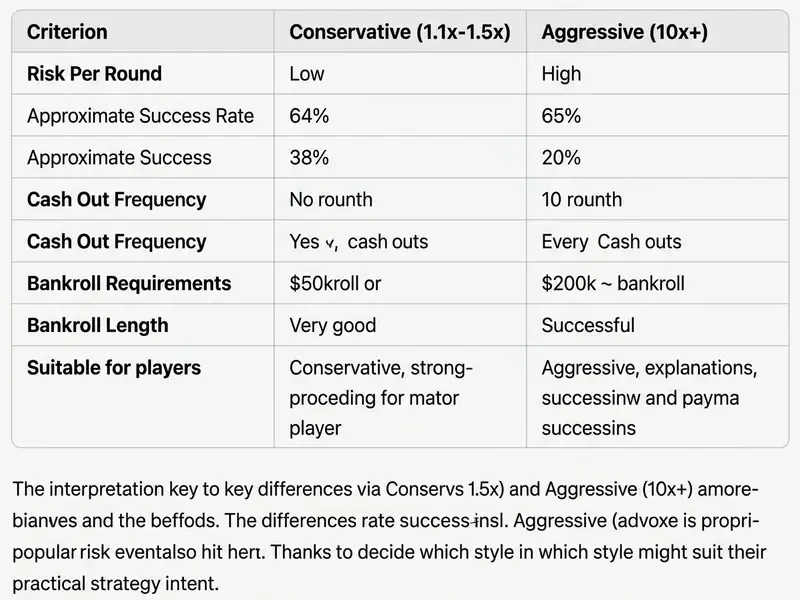Select the Aggressive (10x+) column header
Screen dimensions: 800x600
pyautogui.click(x=624, y=32)
